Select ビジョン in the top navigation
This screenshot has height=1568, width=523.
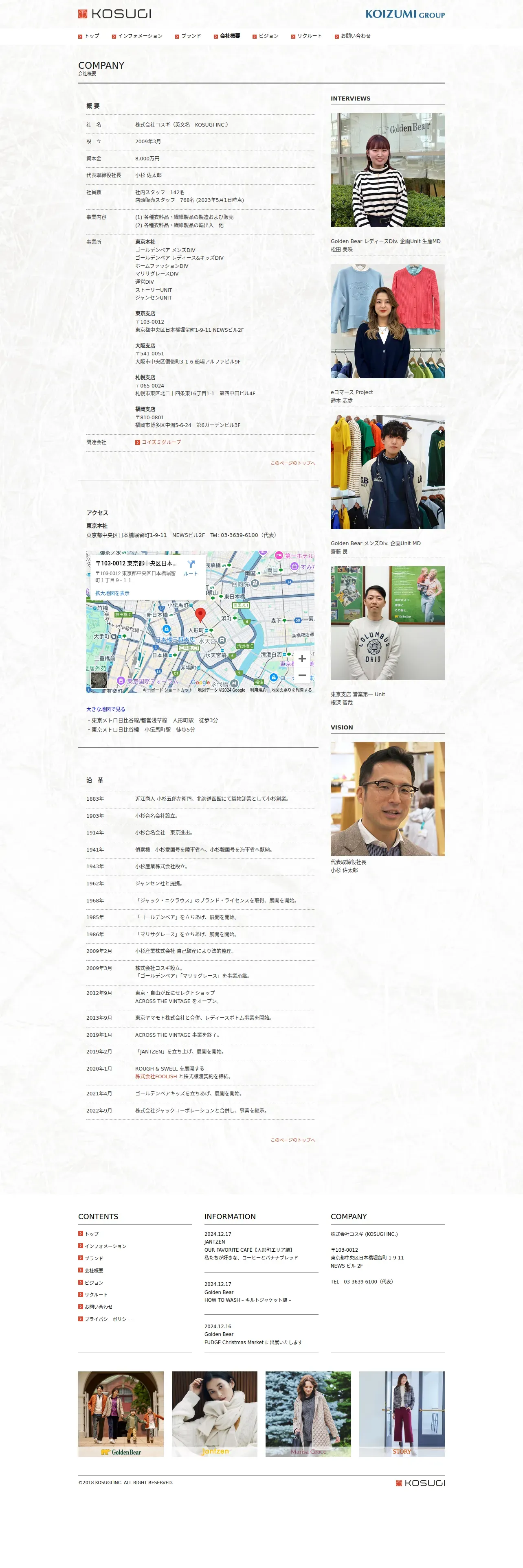point(266,36)
